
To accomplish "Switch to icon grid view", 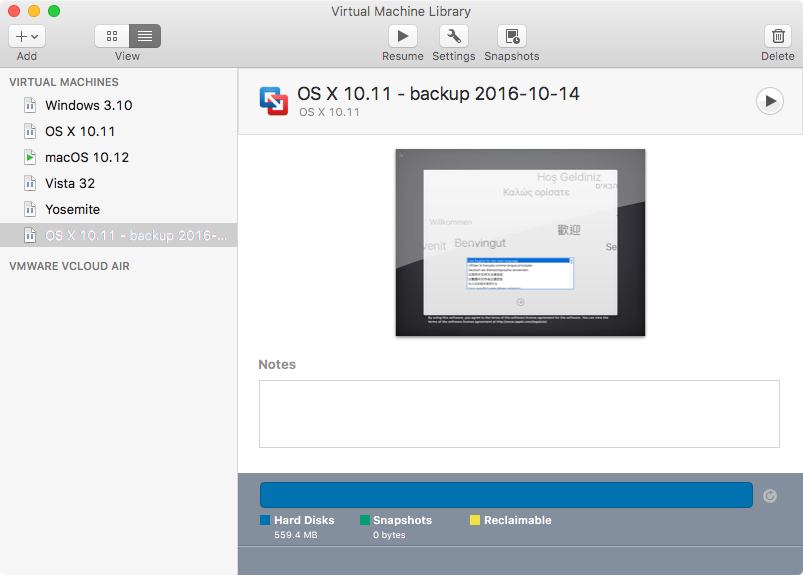I will (112, 36).
